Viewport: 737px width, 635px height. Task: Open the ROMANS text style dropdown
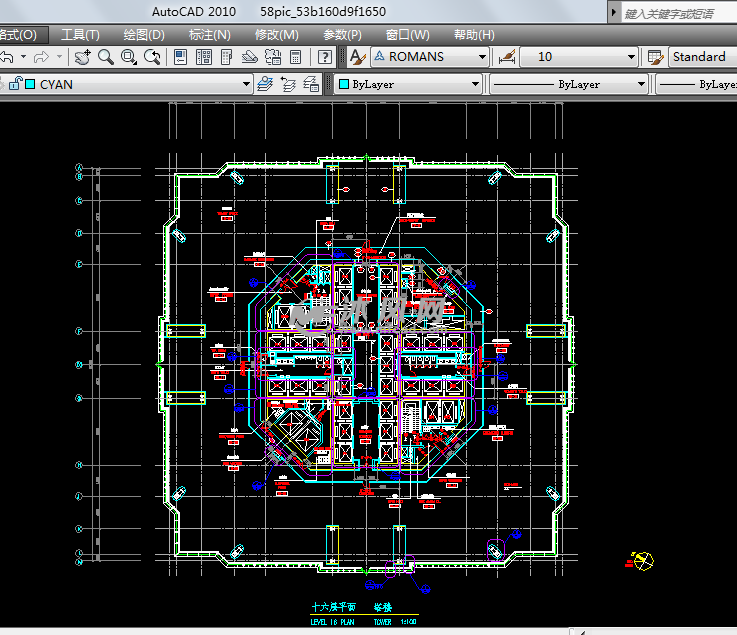(x=482, y=57)
